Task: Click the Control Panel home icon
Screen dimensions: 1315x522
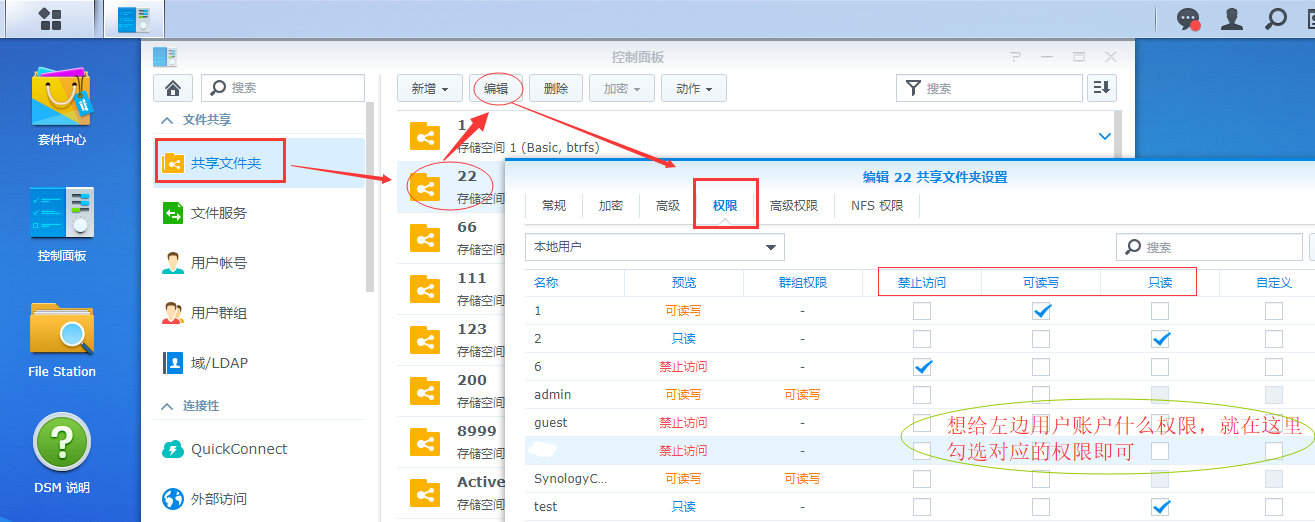Action: tap(172, 88)
